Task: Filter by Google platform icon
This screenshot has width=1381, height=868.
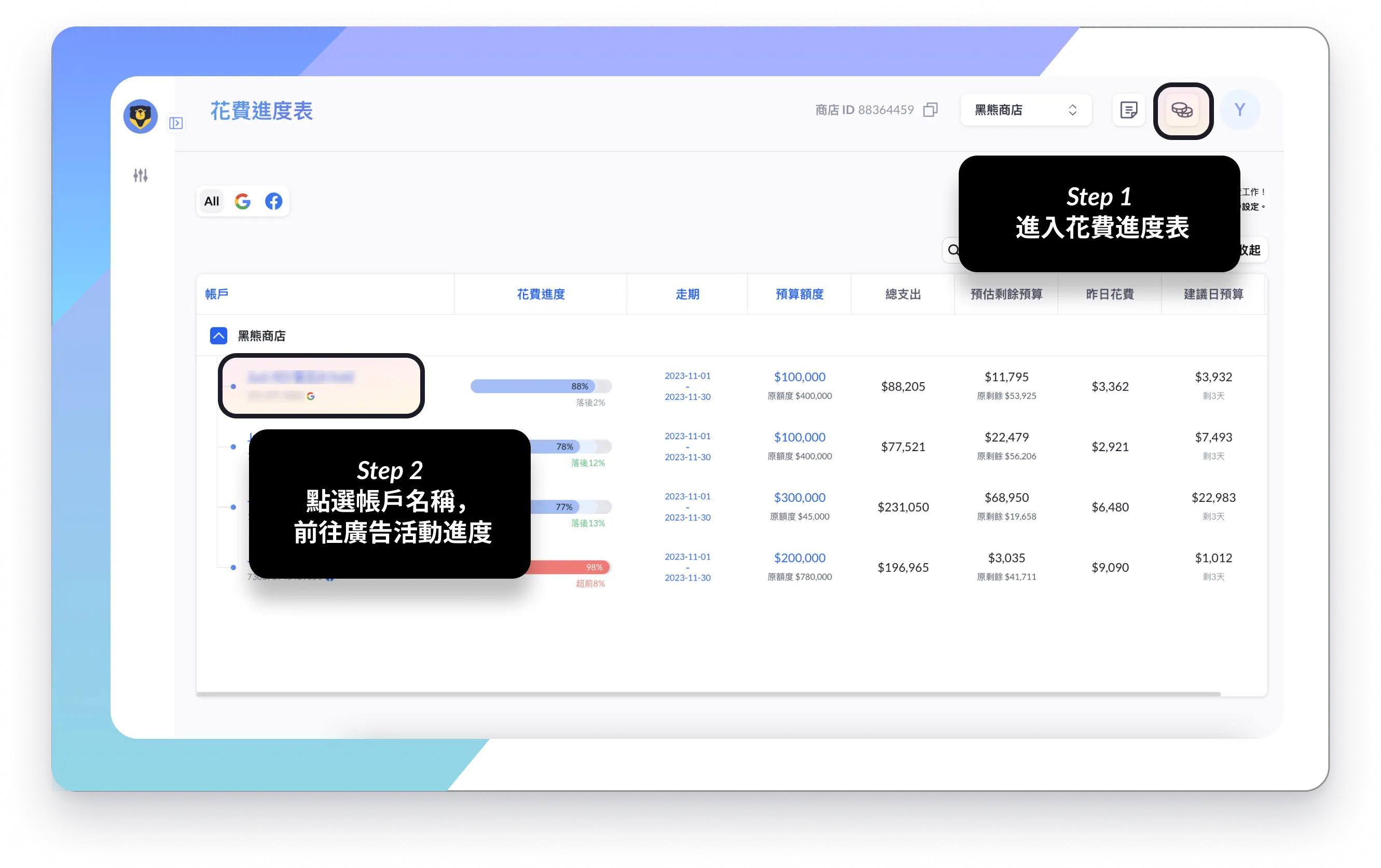Action: point(243,201)
